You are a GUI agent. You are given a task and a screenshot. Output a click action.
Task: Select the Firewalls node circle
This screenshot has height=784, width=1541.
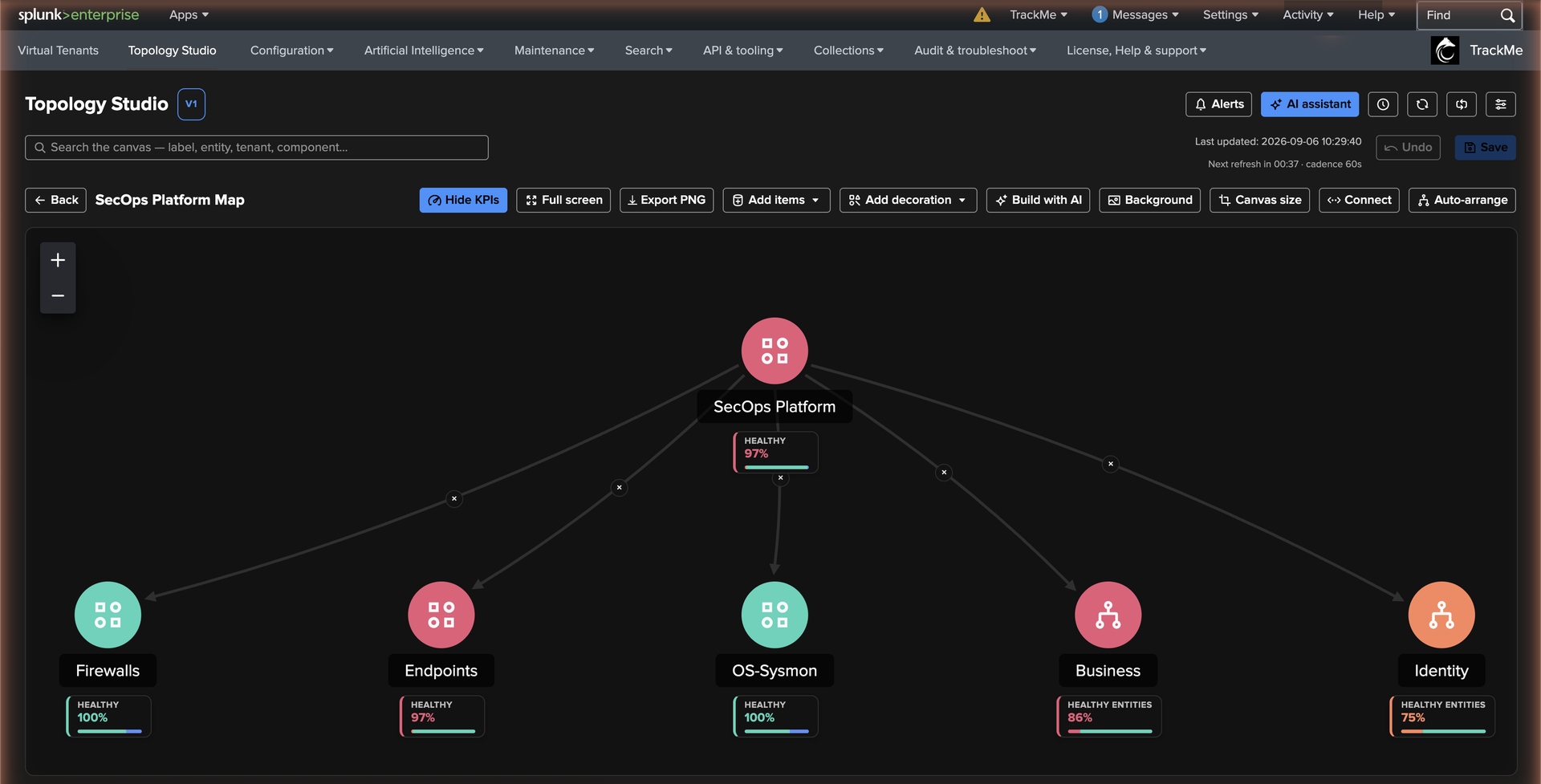point(108,615)
